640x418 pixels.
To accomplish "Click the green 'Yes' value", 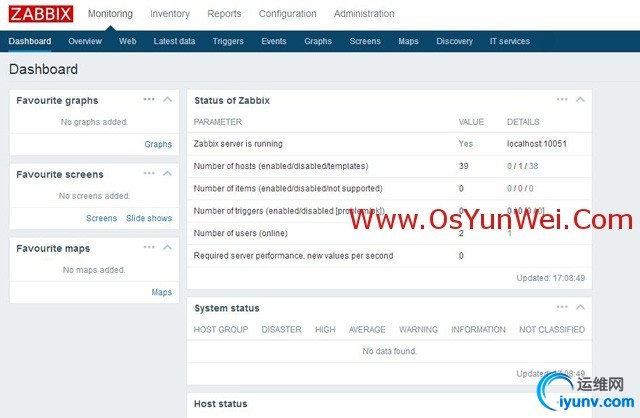I will (x=466, y=144).
